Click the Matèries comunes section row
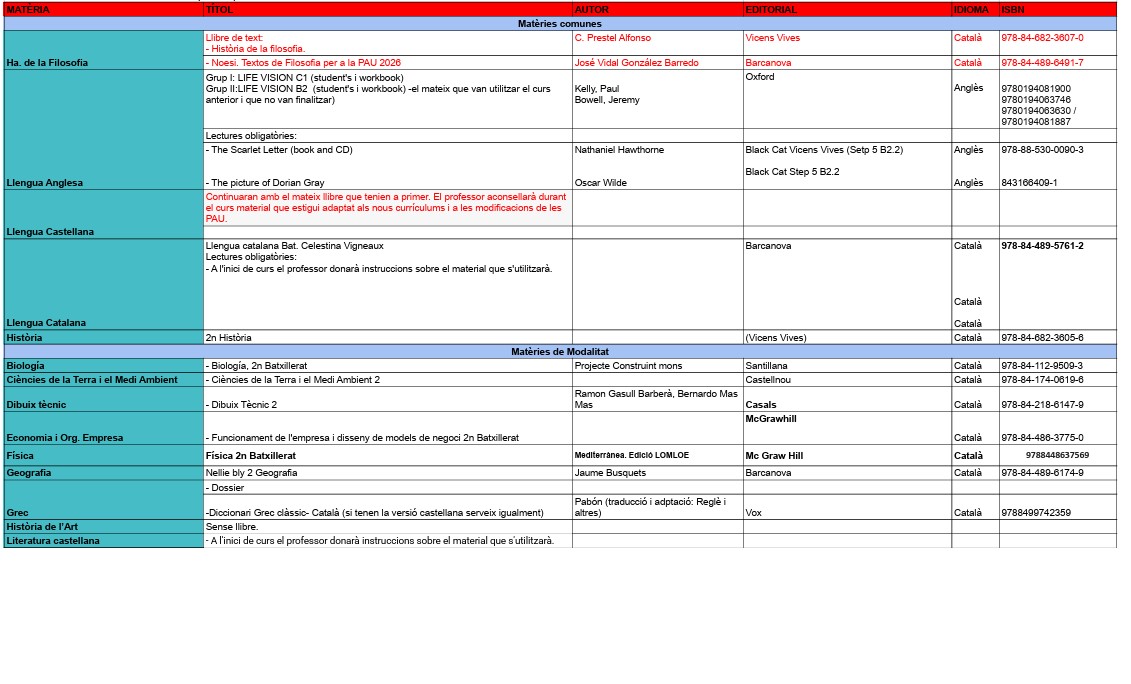Image resolution: width=1131 pixels, height=684 pixels. click(559, 23)
